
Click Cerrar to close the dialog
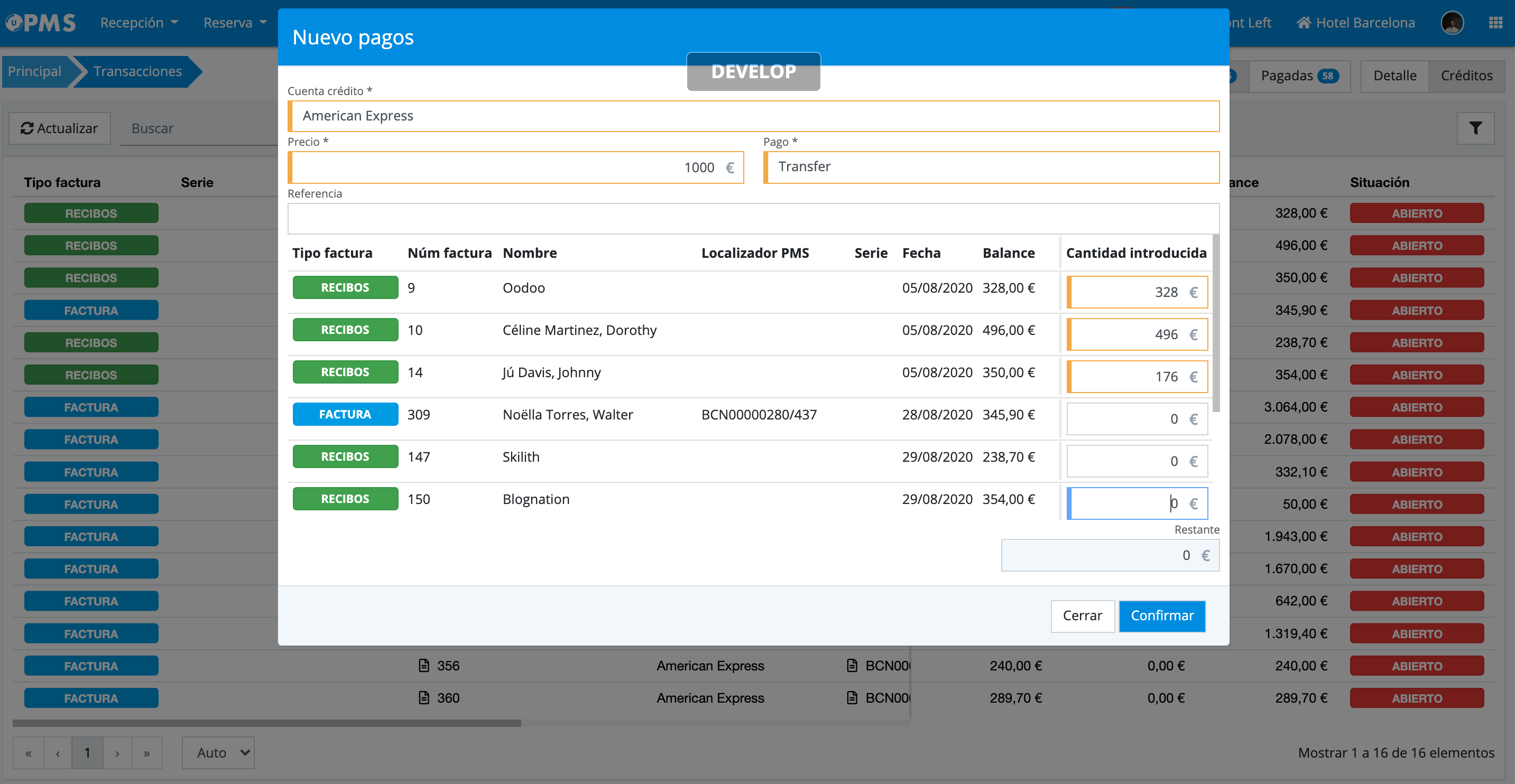coord(1082,616)
